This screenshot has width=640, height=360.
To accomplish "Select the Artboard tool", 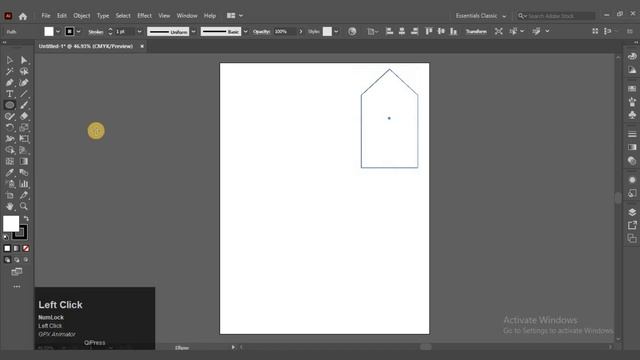I will (9, 195).
